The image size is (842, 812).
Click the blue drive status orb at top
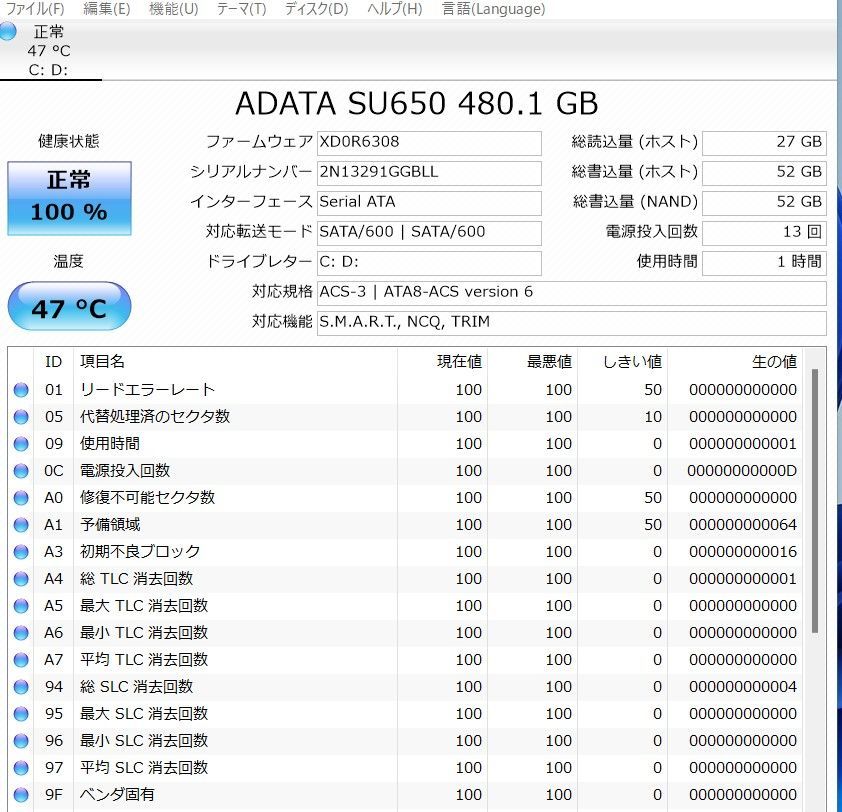point(8,31)
